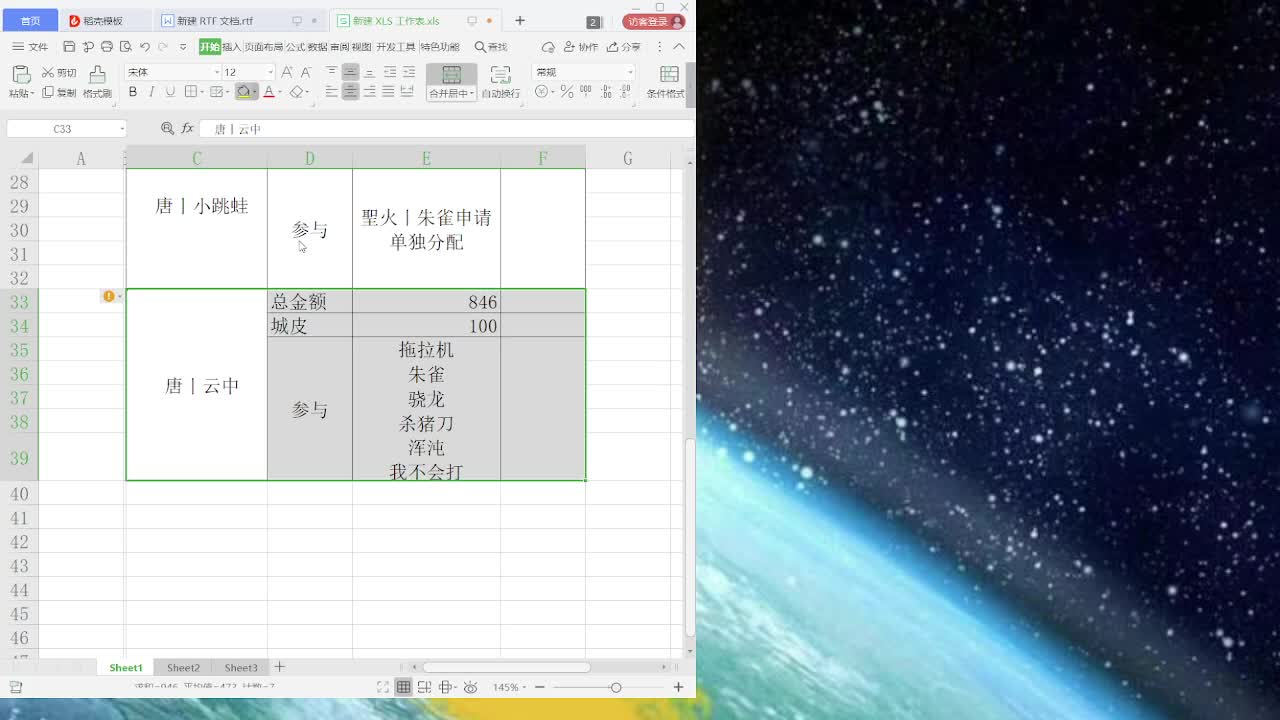Toggle Bold formatting
1280x720 pixels.
[x=133, y=92]
